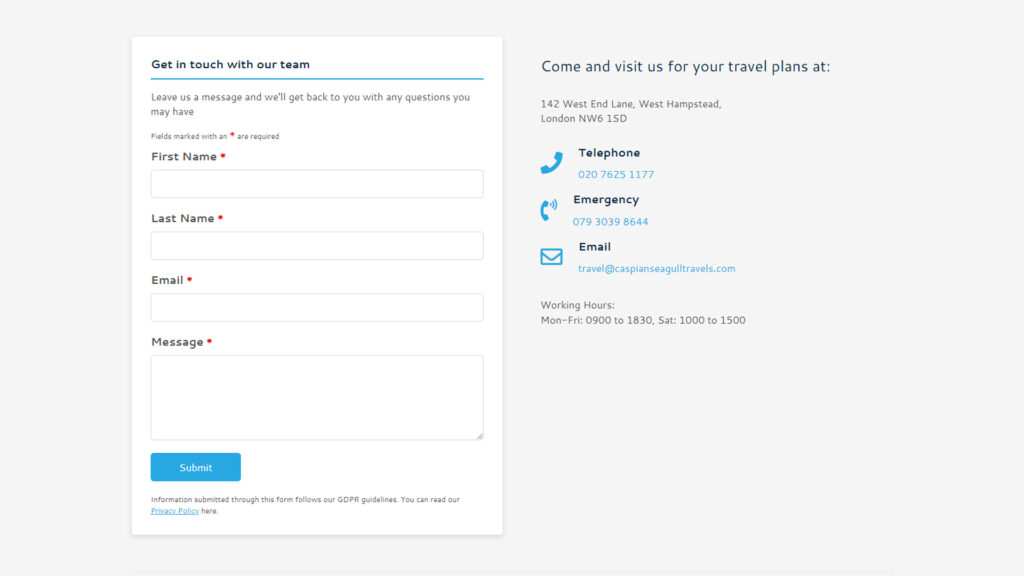Click emergency number 079 3039 8644
1024x576 pixels.
[611, 221]
